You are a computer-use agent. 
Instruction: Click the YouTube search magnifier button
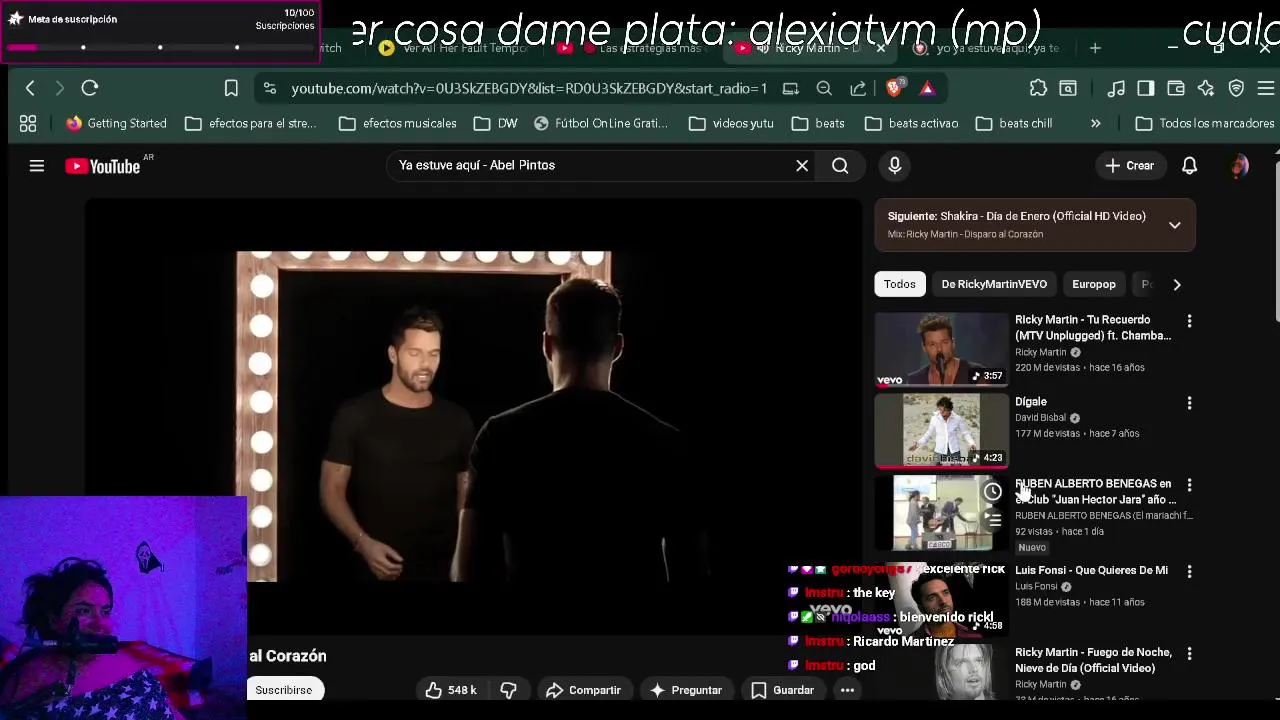coord(840,165)
